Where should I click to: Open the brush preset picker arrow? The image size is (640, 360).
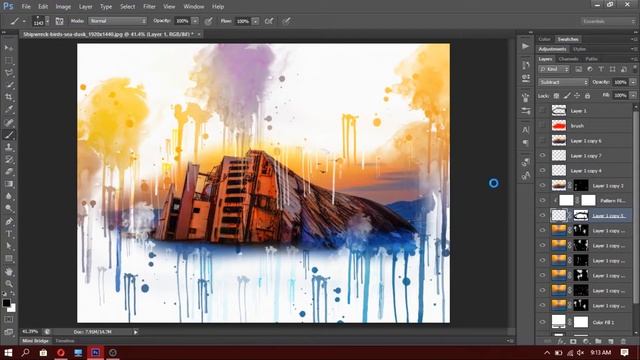coord(47,21)
